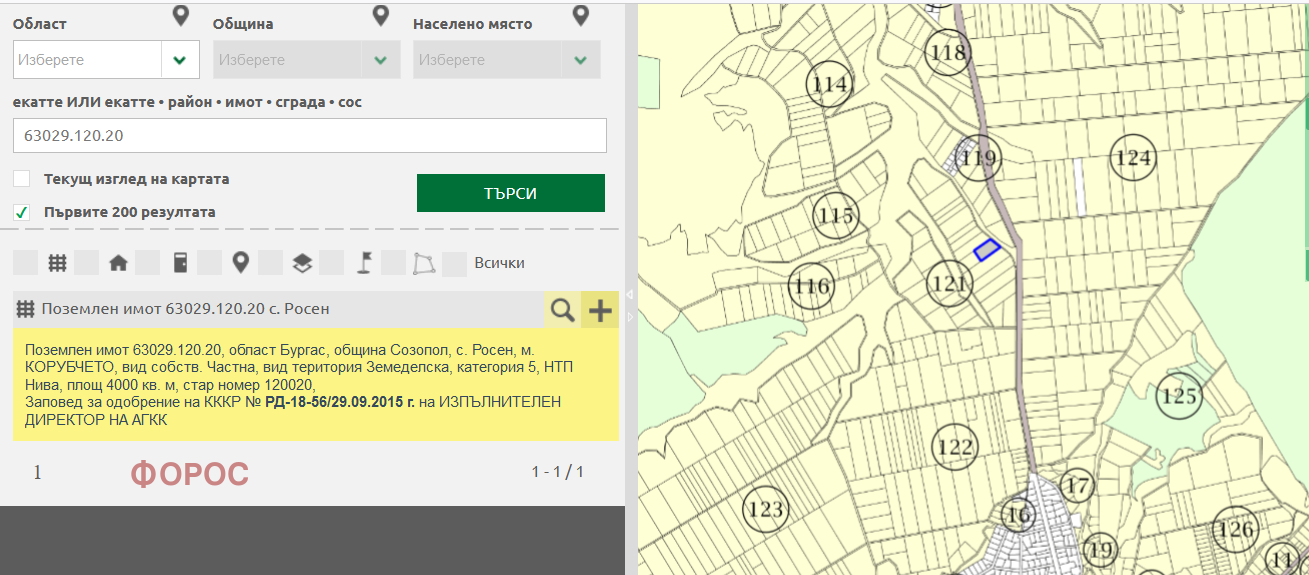Click the pin icon above the Област field
1309x575 pixels.
click(180, 16)
